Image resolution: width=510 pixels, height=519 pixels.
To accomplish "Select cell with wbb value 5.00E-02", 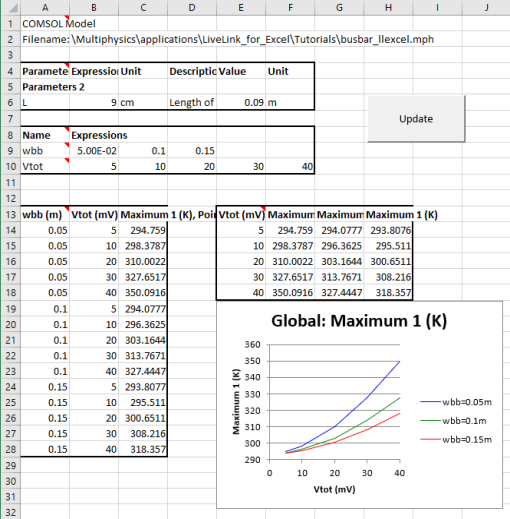I will pyautogui.click(x=94, y=151).
